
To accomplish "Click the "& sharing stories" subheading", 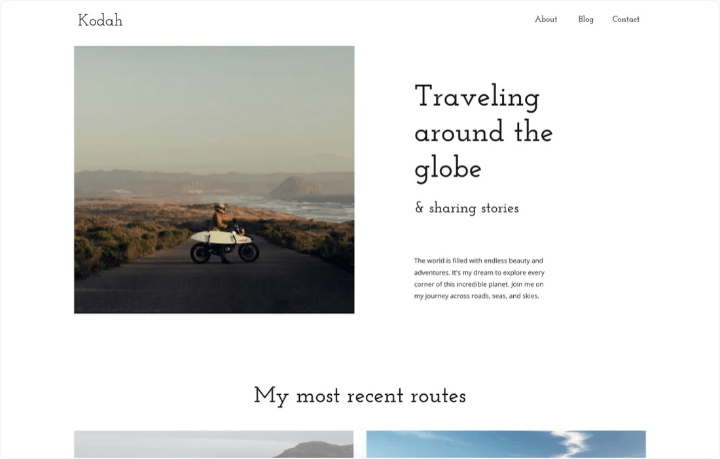I will coord(466,208).
